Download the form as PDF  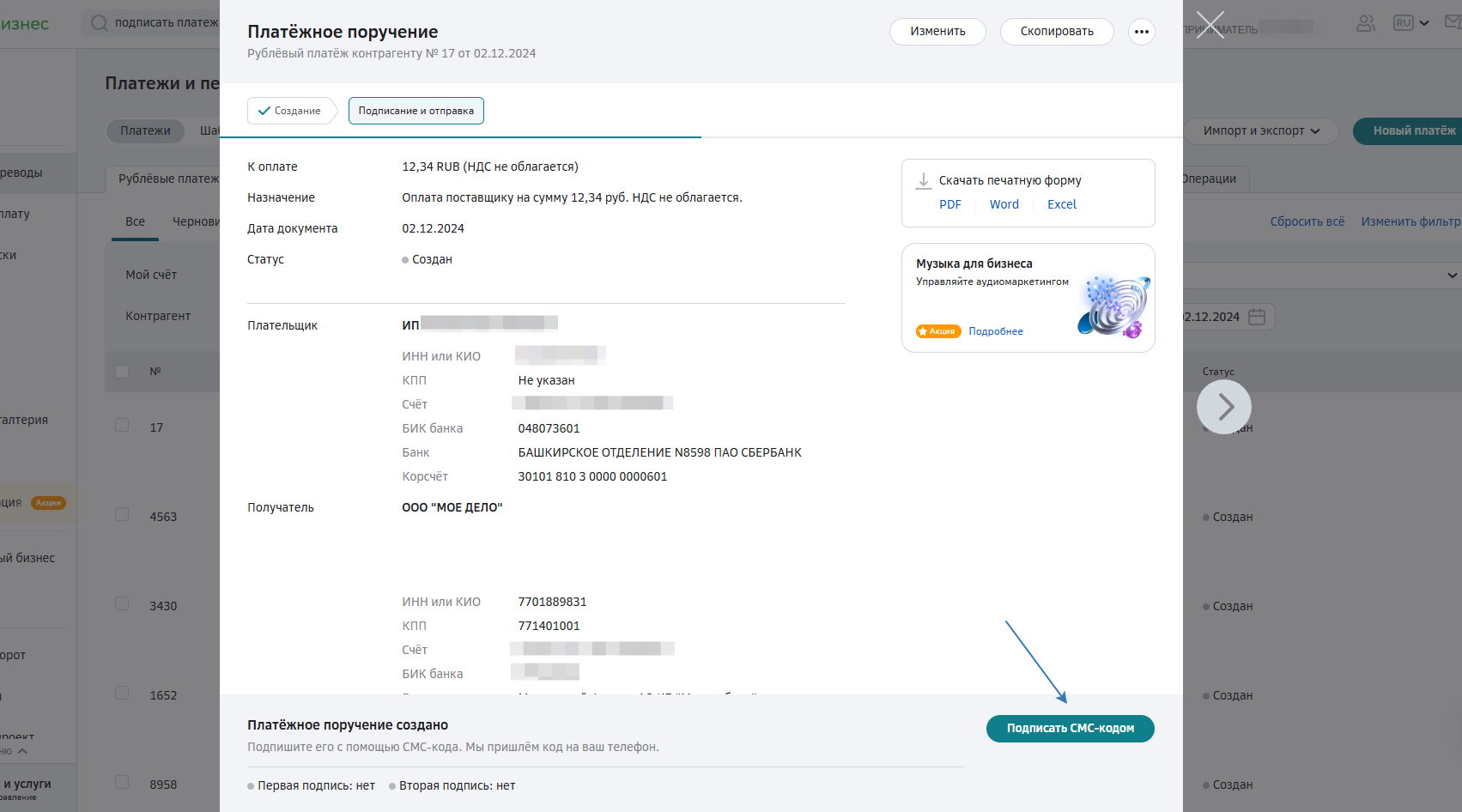click(x=950, y=204)
